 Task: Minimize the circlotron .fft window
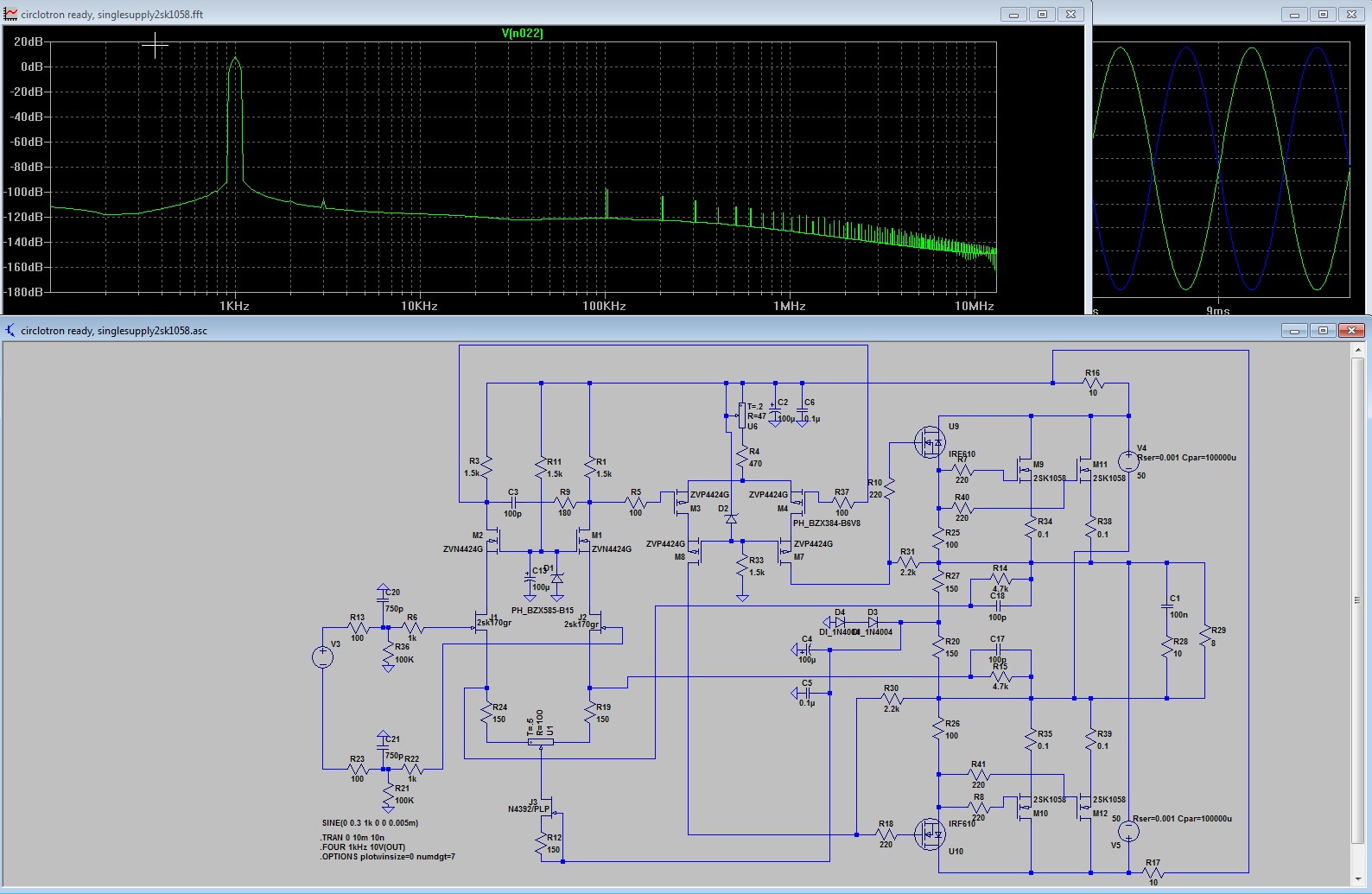(1013, 14)
